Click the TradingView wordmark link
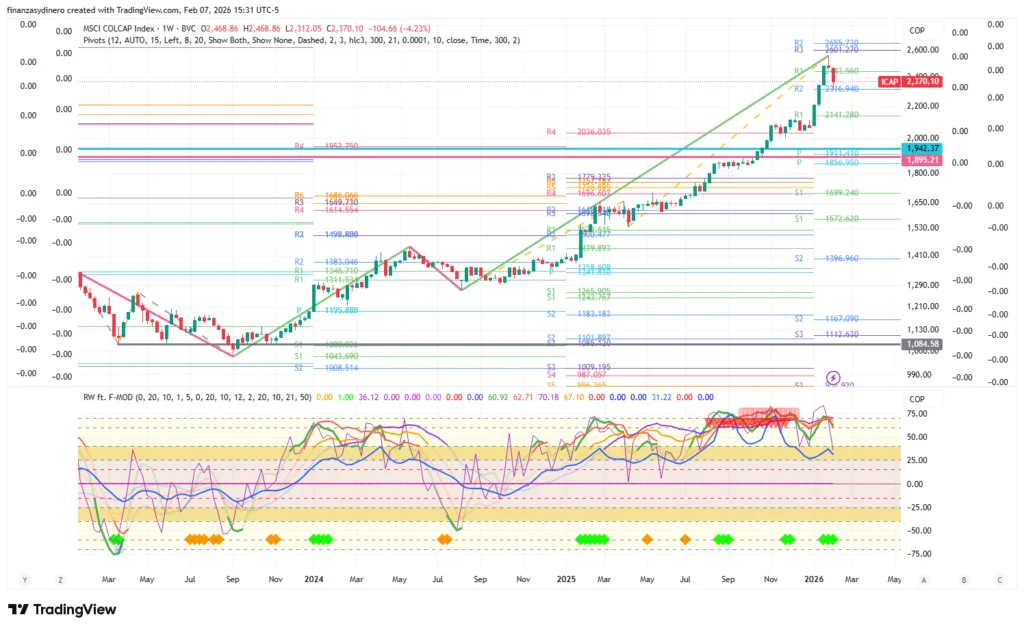Viewport: 1024px width, 630px height. pos(75,609)
